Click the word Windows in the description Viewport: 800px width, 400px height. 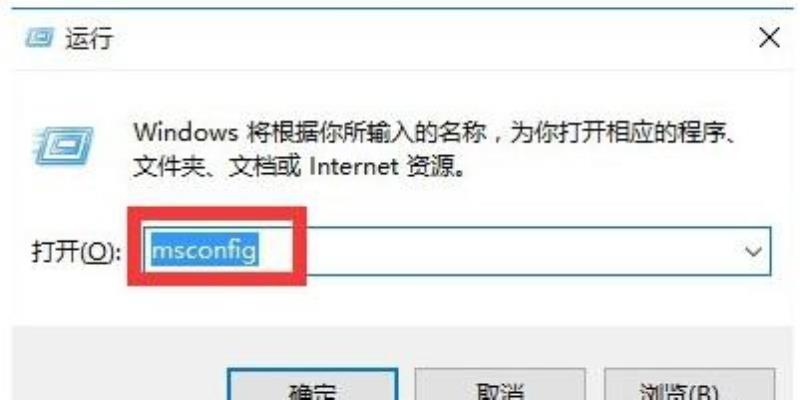pyautogui.click(x=186, y=133)
